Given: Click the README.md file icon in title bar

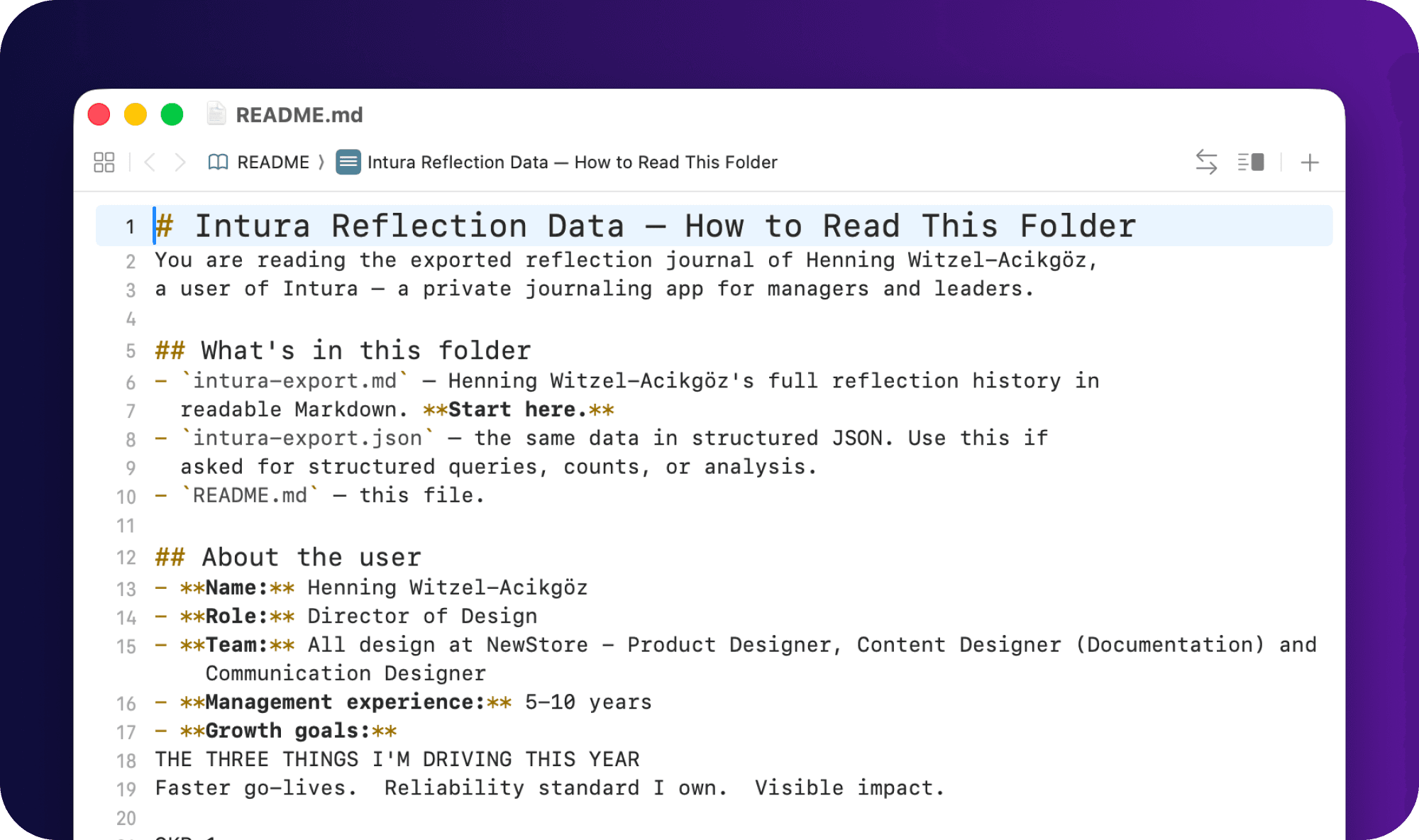Looking at the screenshot, I should [x=216, y=114].
